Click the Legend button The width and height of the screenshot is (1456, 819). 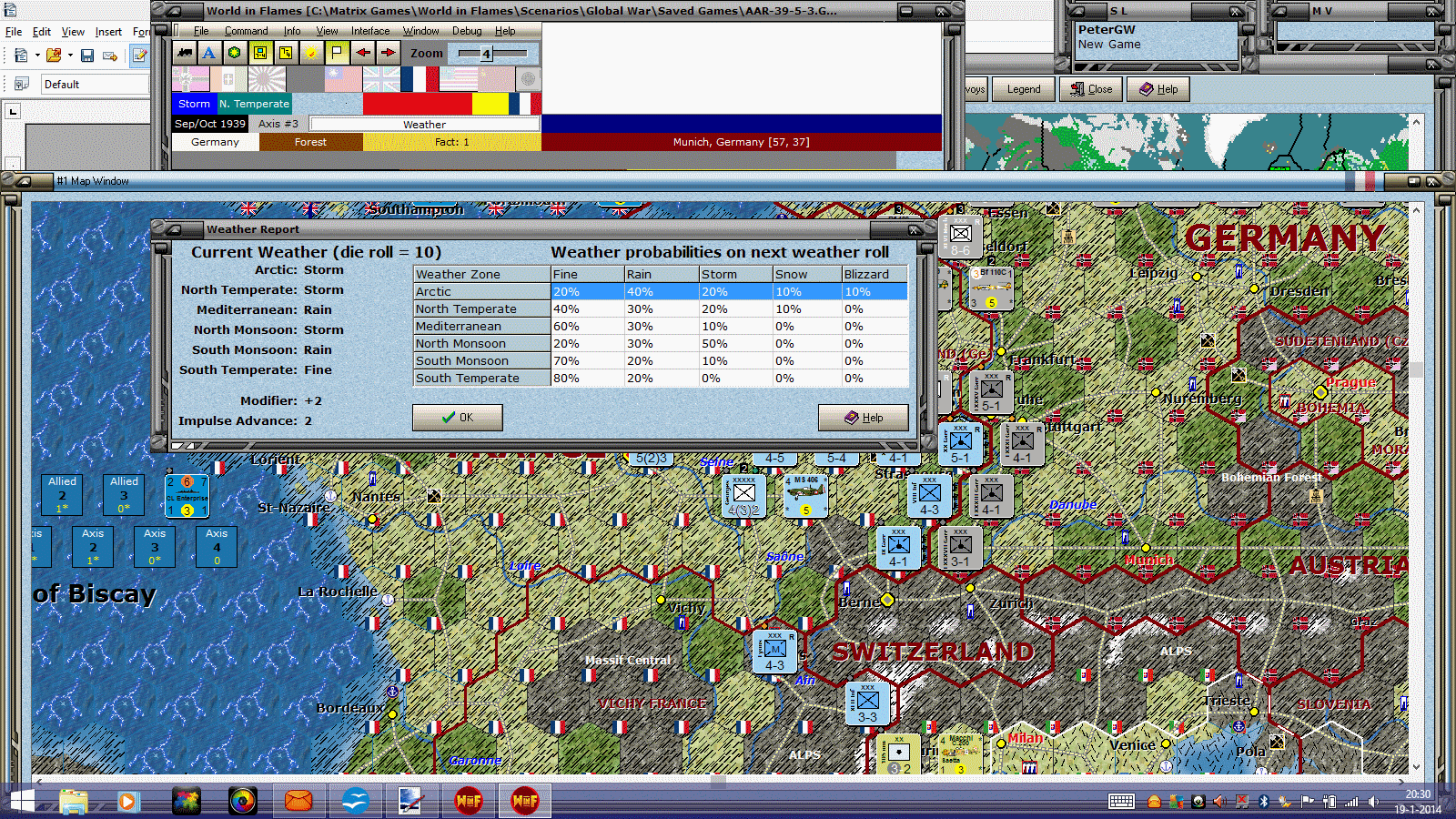tap(1024, 89)
